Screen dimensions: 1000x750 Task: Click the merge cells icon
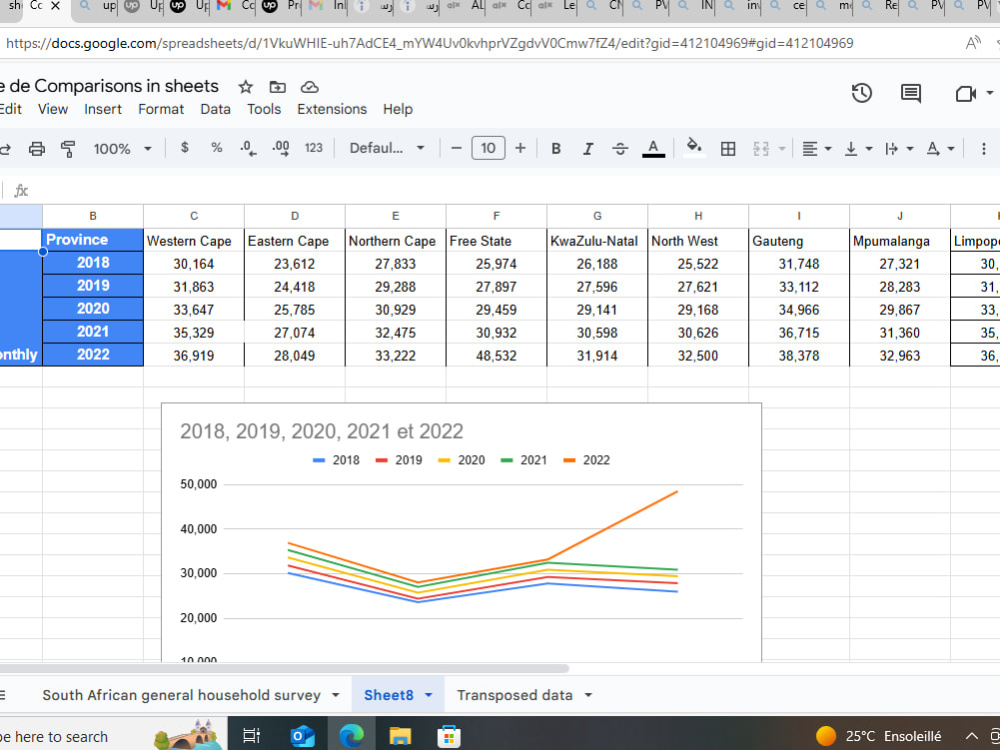pyautogui.click(x=761, y=149)
